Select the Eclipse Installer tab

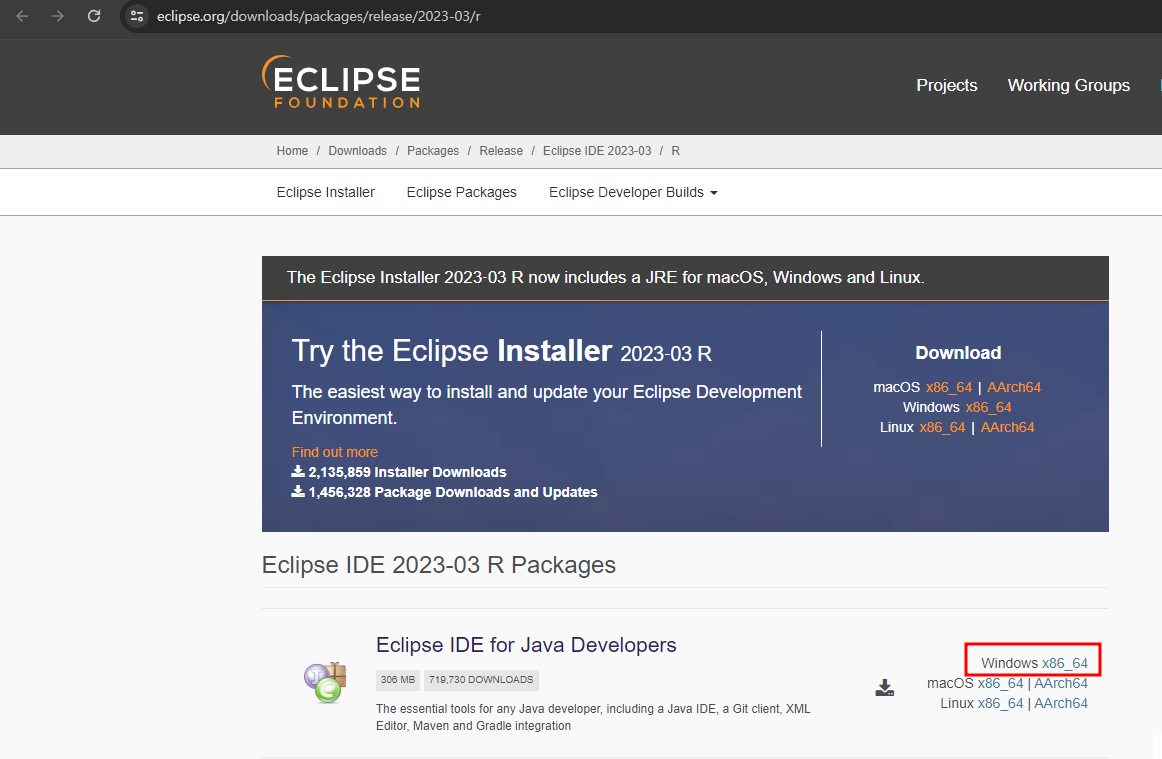pos(325,192)
